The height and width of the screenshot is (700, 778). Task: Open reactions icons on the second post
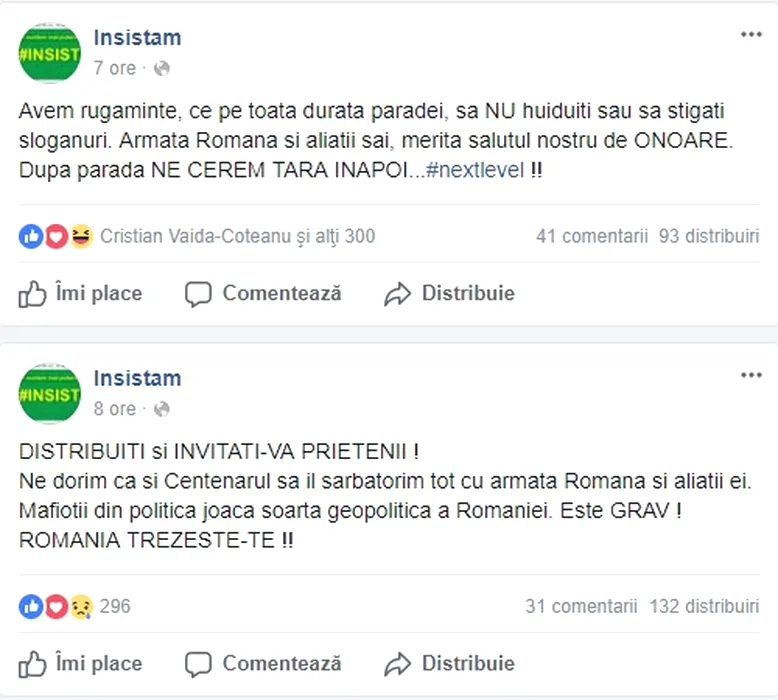pyautogui.click(x=56, y=606)
